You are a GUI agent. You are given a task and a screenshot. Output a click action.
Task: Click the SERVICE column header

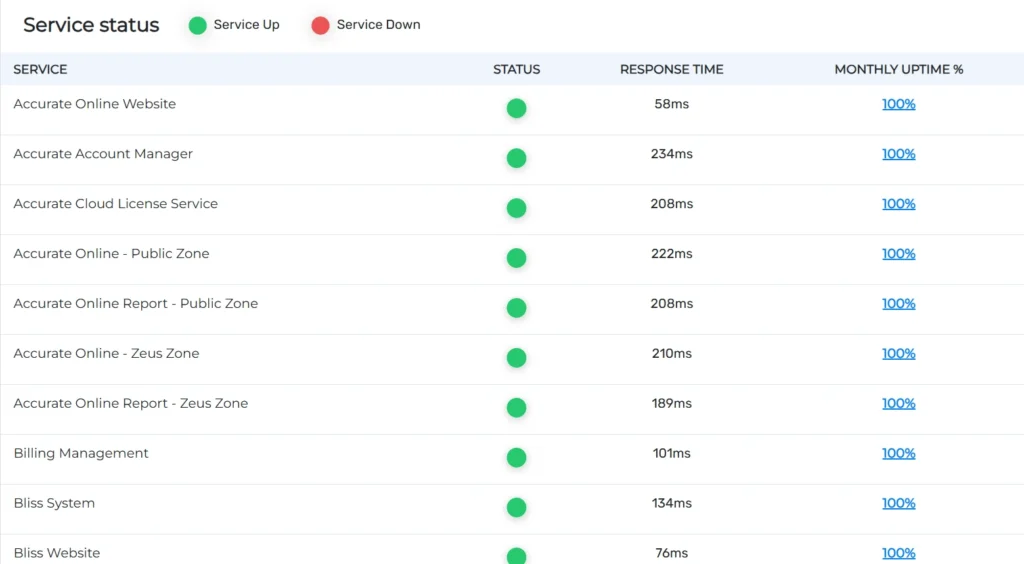40,69
